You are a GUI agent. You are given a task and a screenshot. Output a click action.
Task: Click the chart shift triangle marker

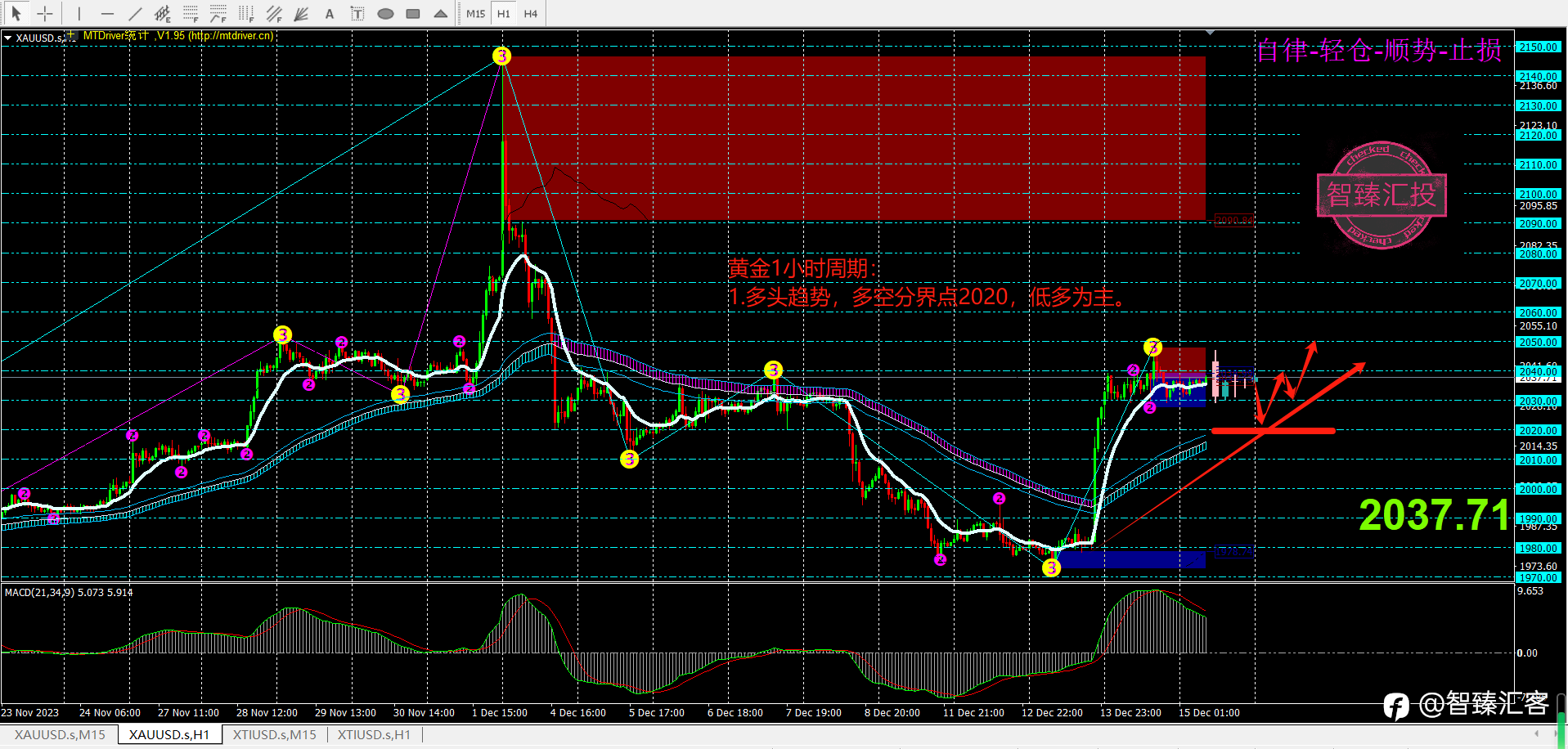1210,33
